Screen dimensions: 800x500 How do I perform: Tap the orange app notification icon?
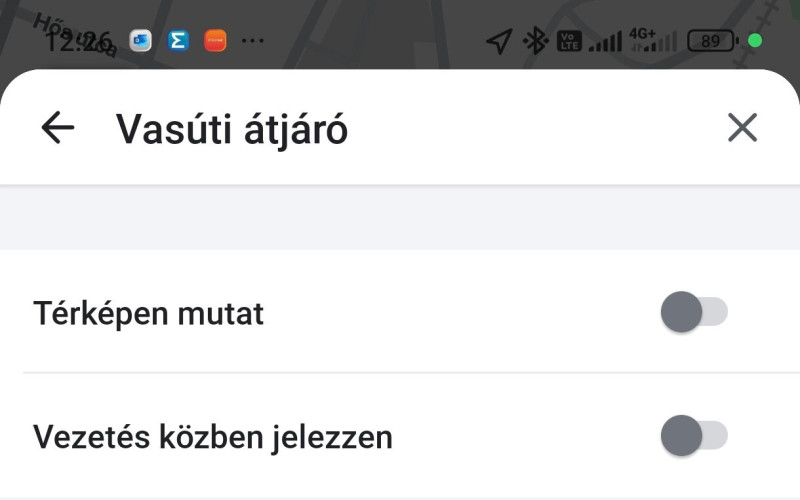pyautogui.click(x=215, y=41)
